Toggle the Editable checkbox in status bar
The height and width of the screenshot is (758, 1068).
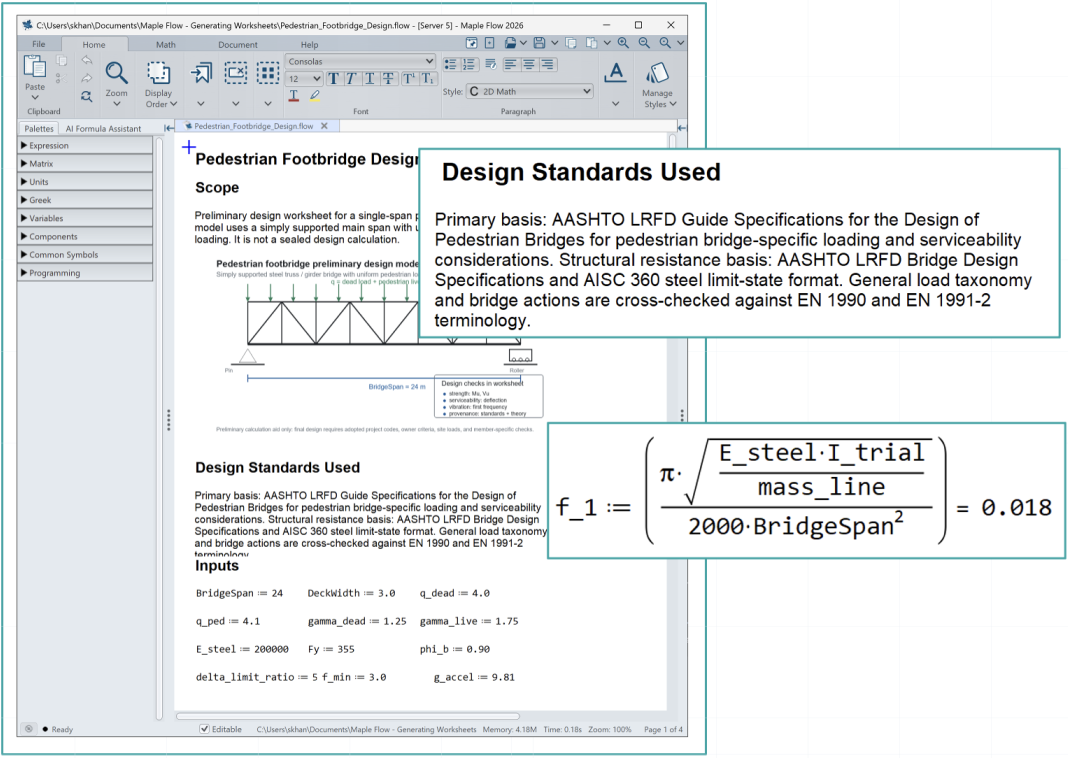(204, 729)
